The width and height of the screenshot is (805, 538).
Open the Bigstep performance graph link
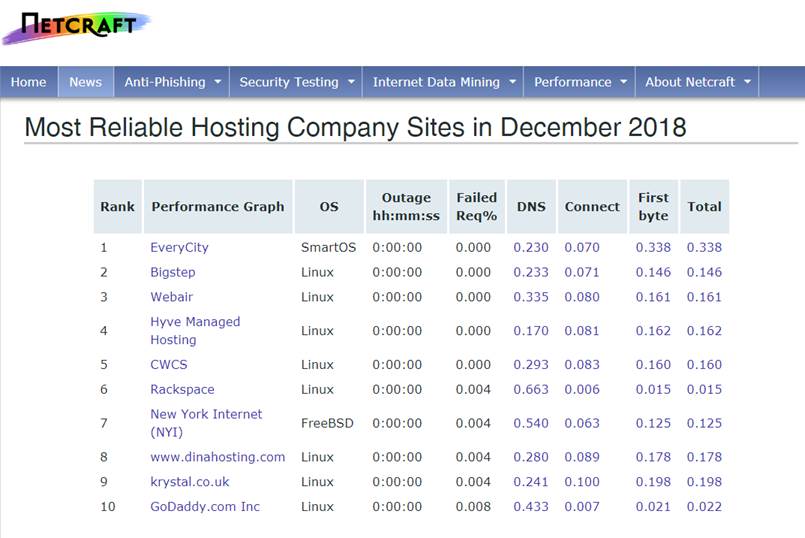click(172, 272)
